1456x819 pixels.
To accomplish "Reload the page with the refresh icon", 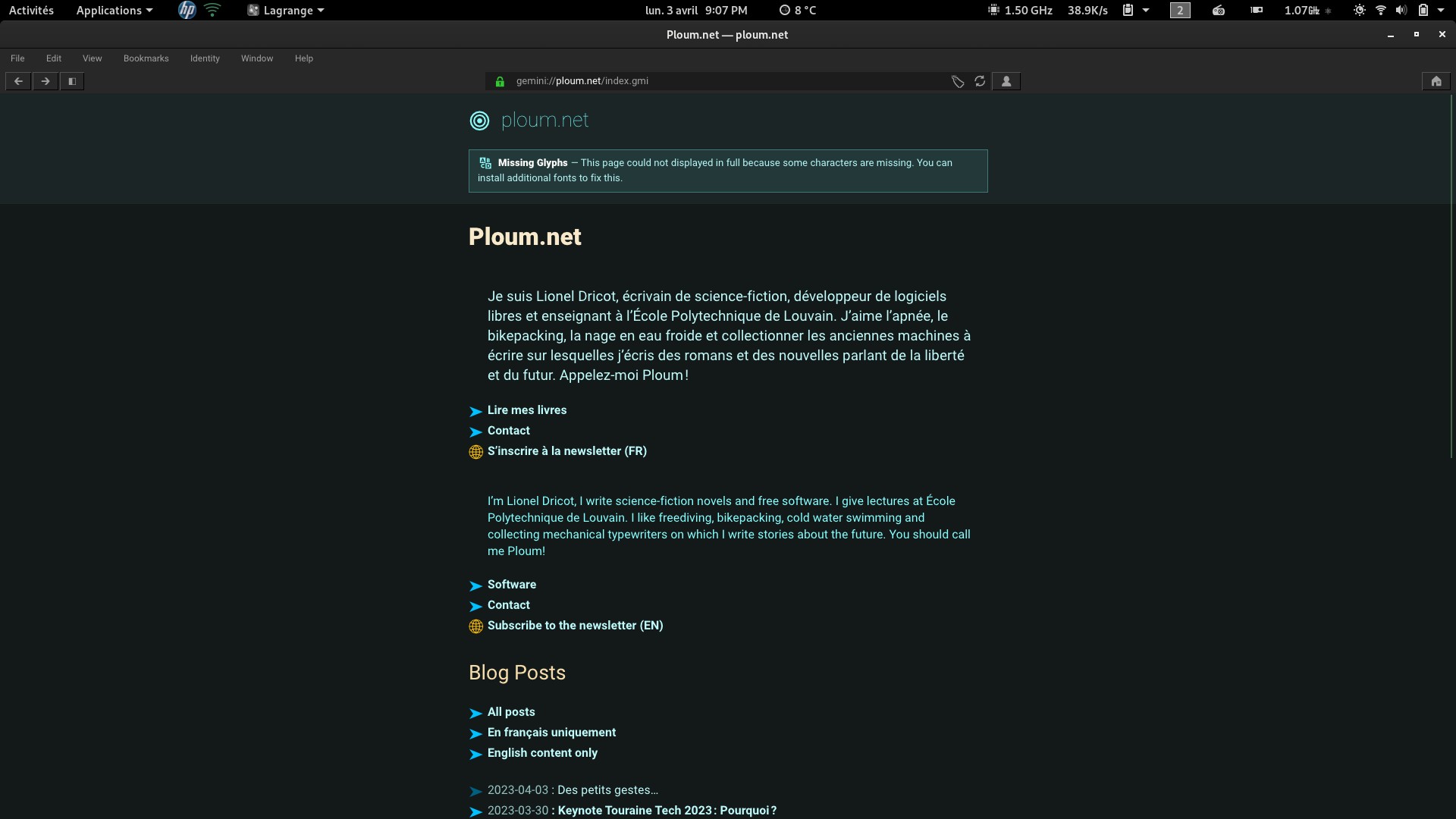I will click(980, 81).
